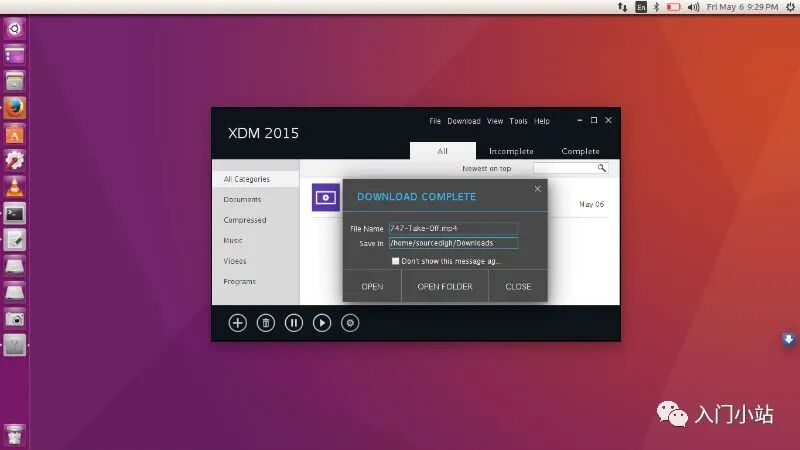Open the system power cog menu
The width and height of the screenshot is (800, 450).
790,7
